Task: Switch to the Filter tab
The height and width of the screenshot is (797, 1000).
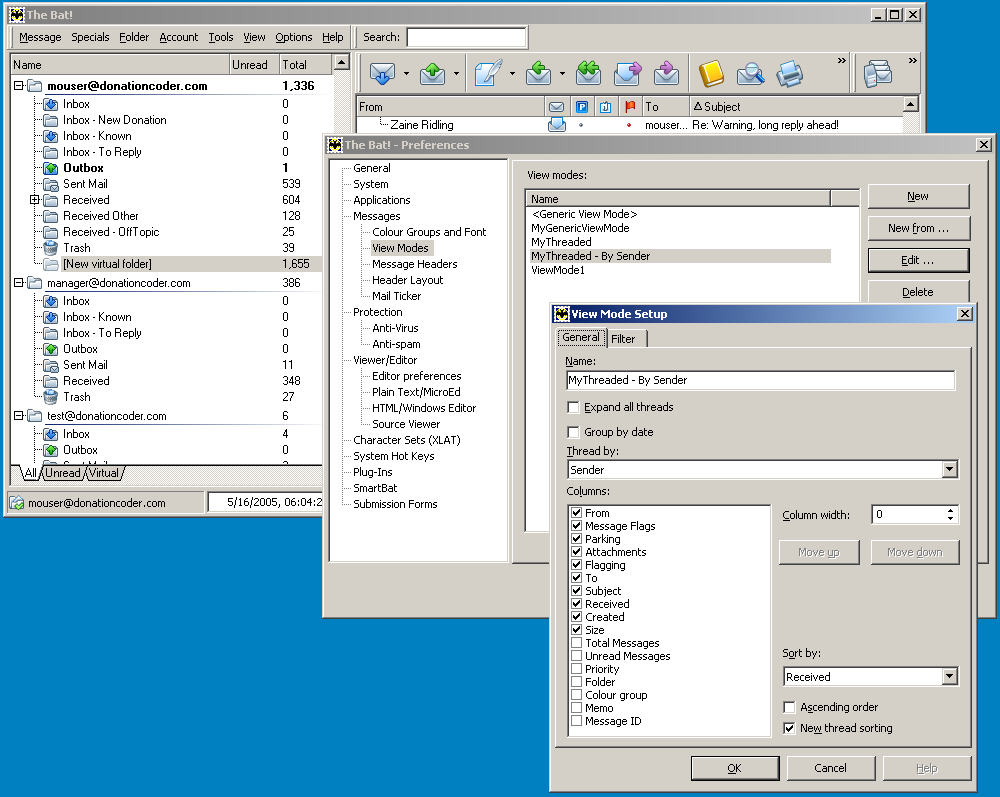Action: pyautogui.click(x=623, y=339)
